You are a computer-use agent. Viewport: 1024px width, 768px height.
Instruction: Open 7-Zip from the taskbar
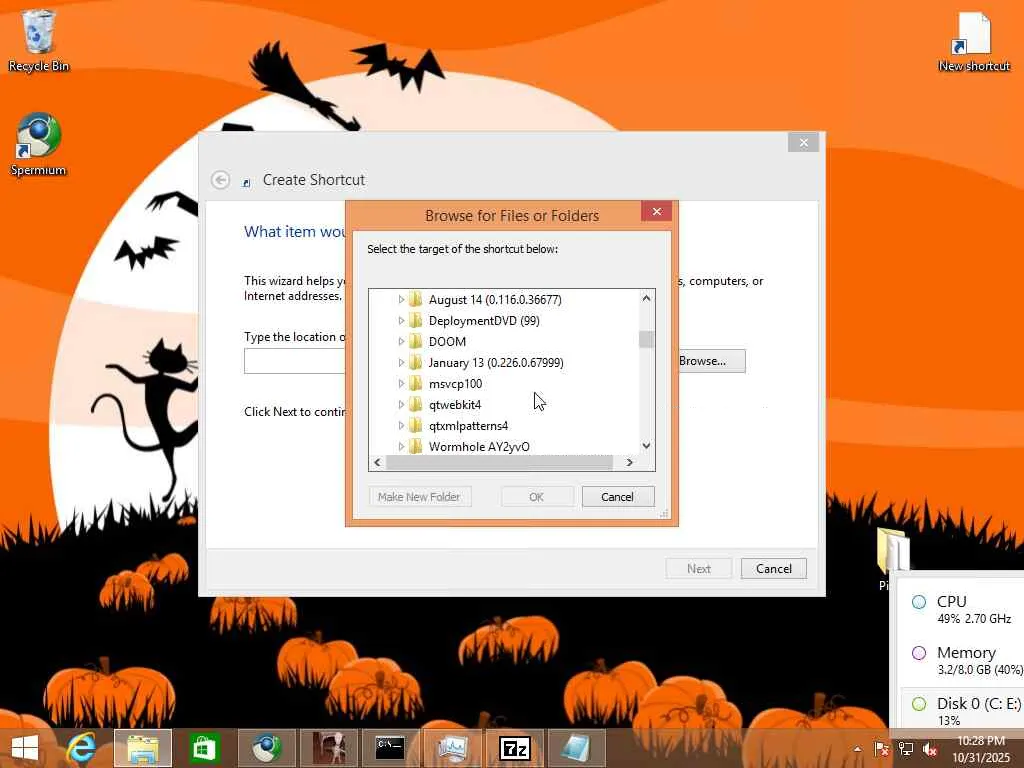point(514,748)
